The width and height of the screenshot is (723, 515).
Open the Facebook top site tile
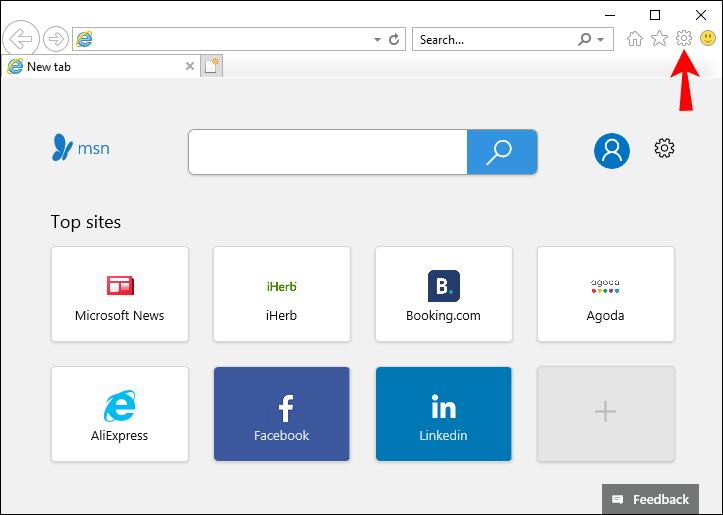click(x=281, y=414)
